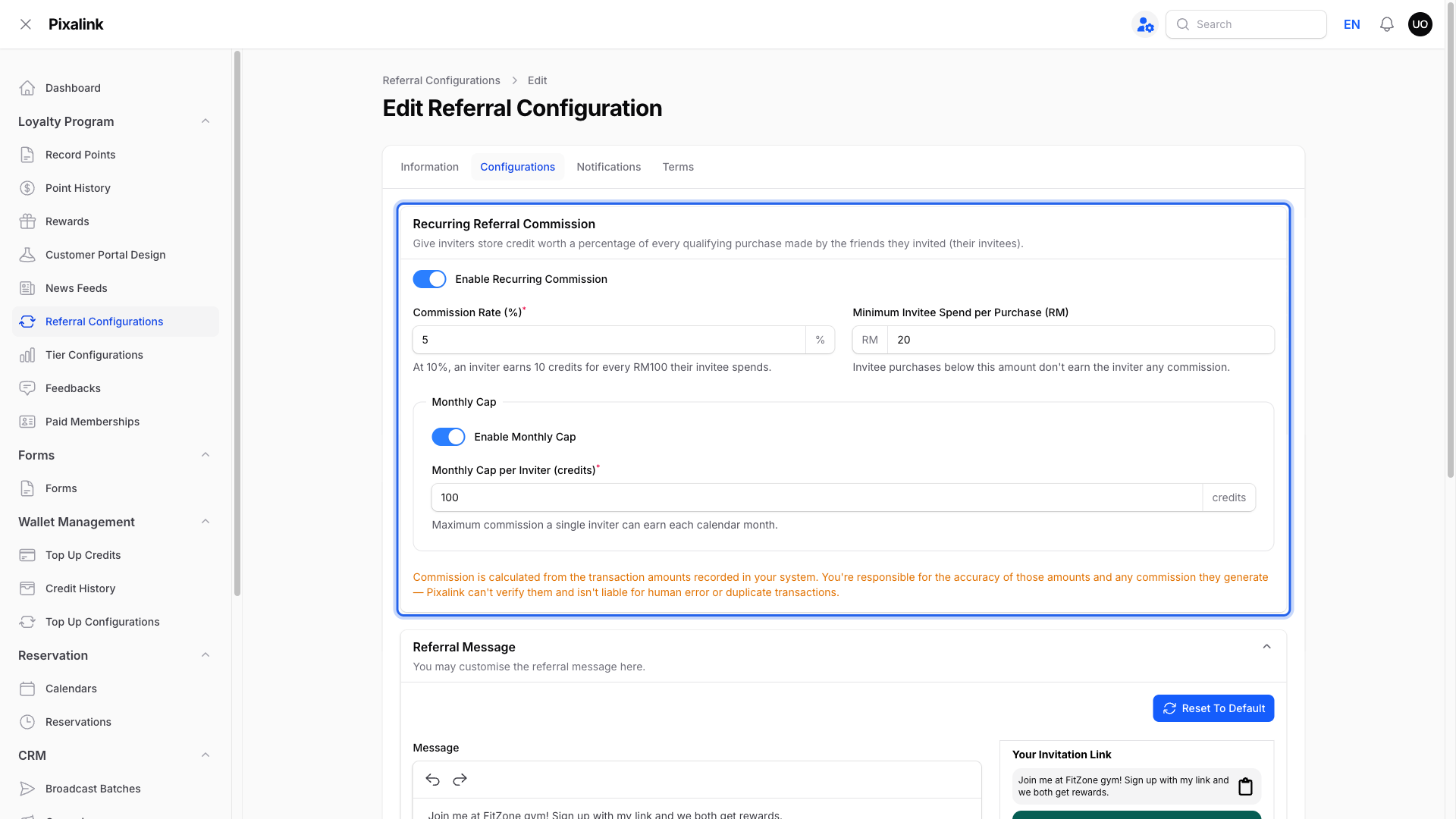Toggle Enable Monthly Cap switch

(x=448, y=437)
